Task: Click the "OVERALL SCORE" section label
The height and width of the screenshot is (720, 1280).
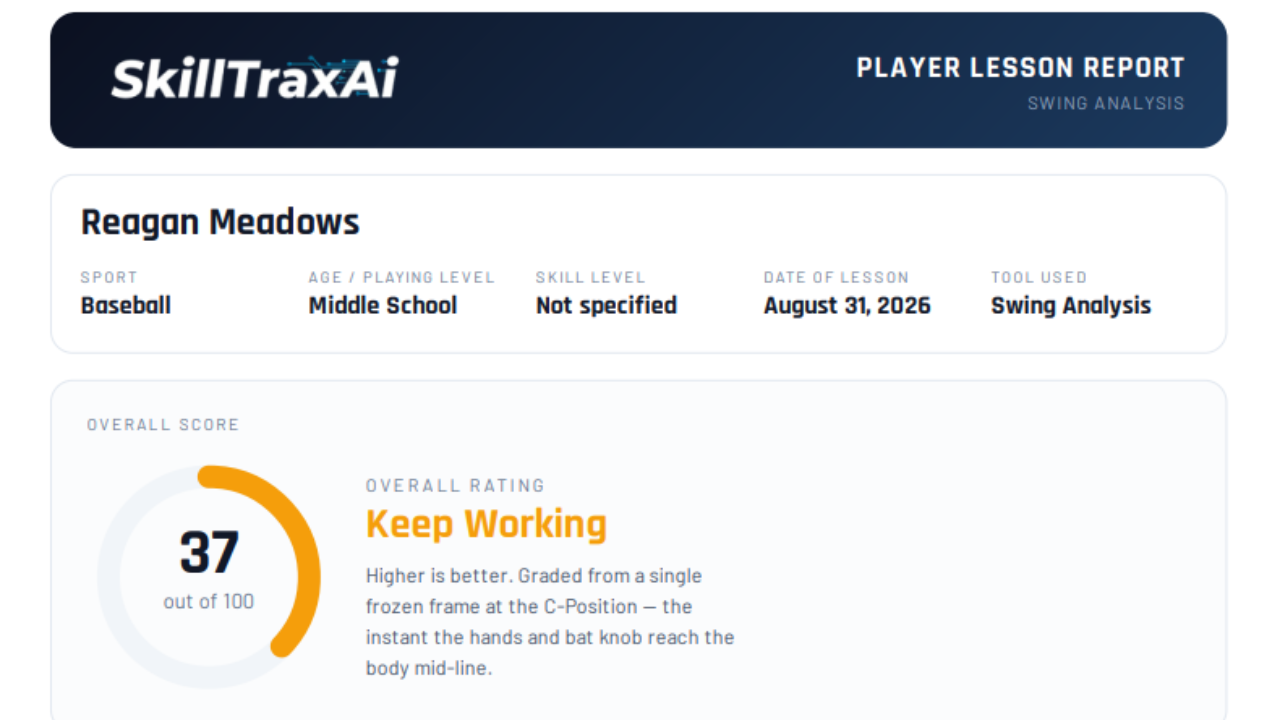Action: point(163,425)
